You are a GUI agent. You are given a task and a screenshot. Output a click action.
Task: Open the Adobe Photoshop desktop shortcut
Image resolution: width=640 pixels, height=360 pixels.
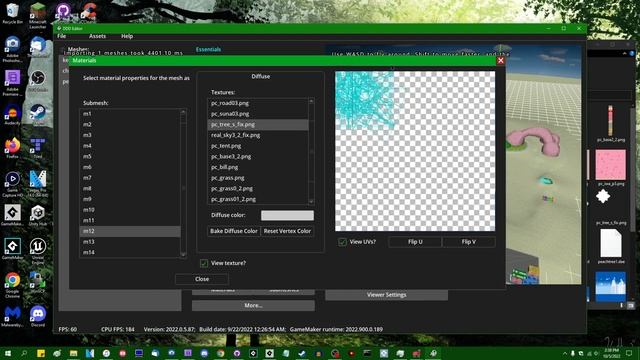coord(12,49)
